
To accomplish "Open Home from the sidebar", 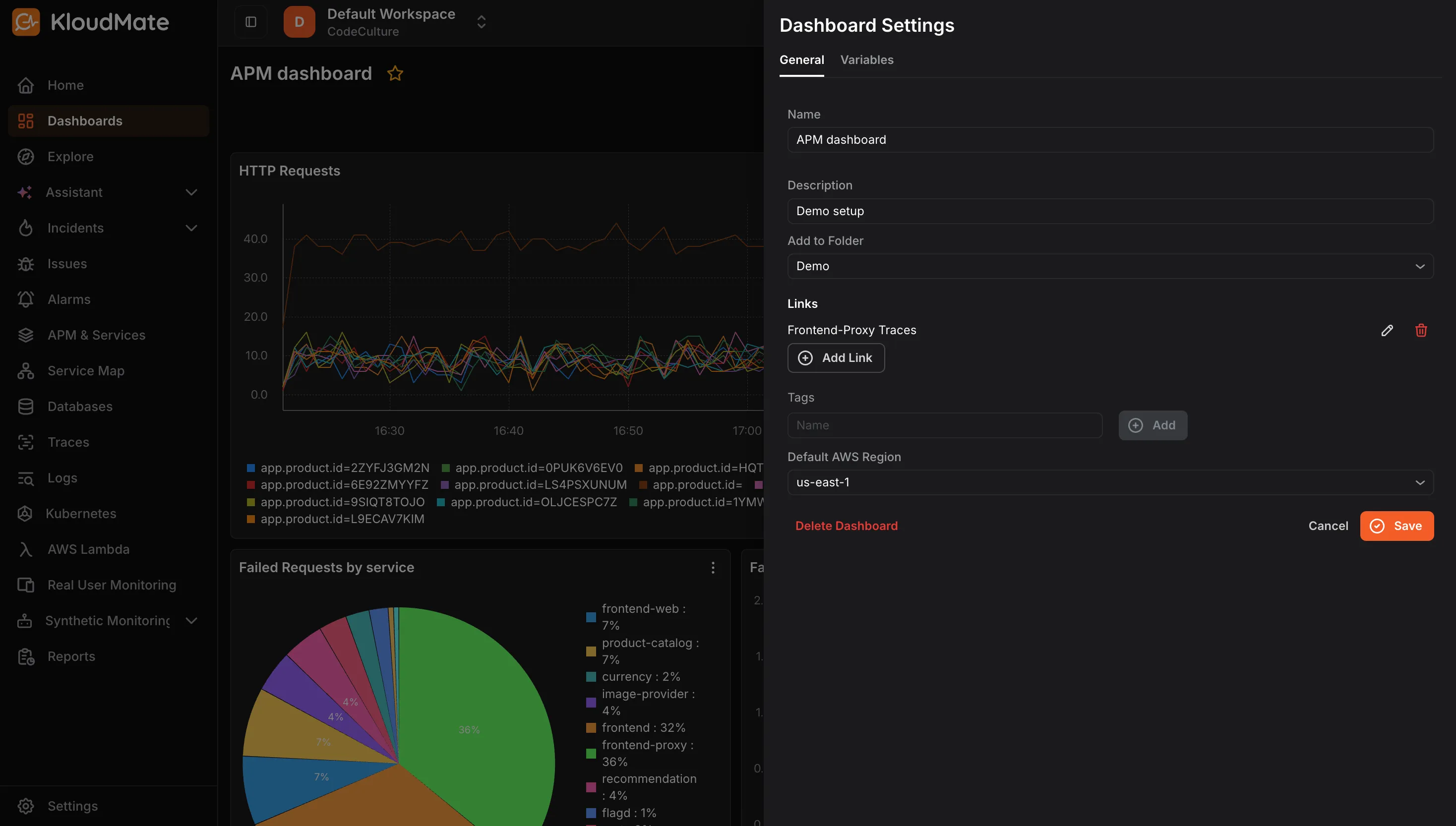I will tap(109, 86).
